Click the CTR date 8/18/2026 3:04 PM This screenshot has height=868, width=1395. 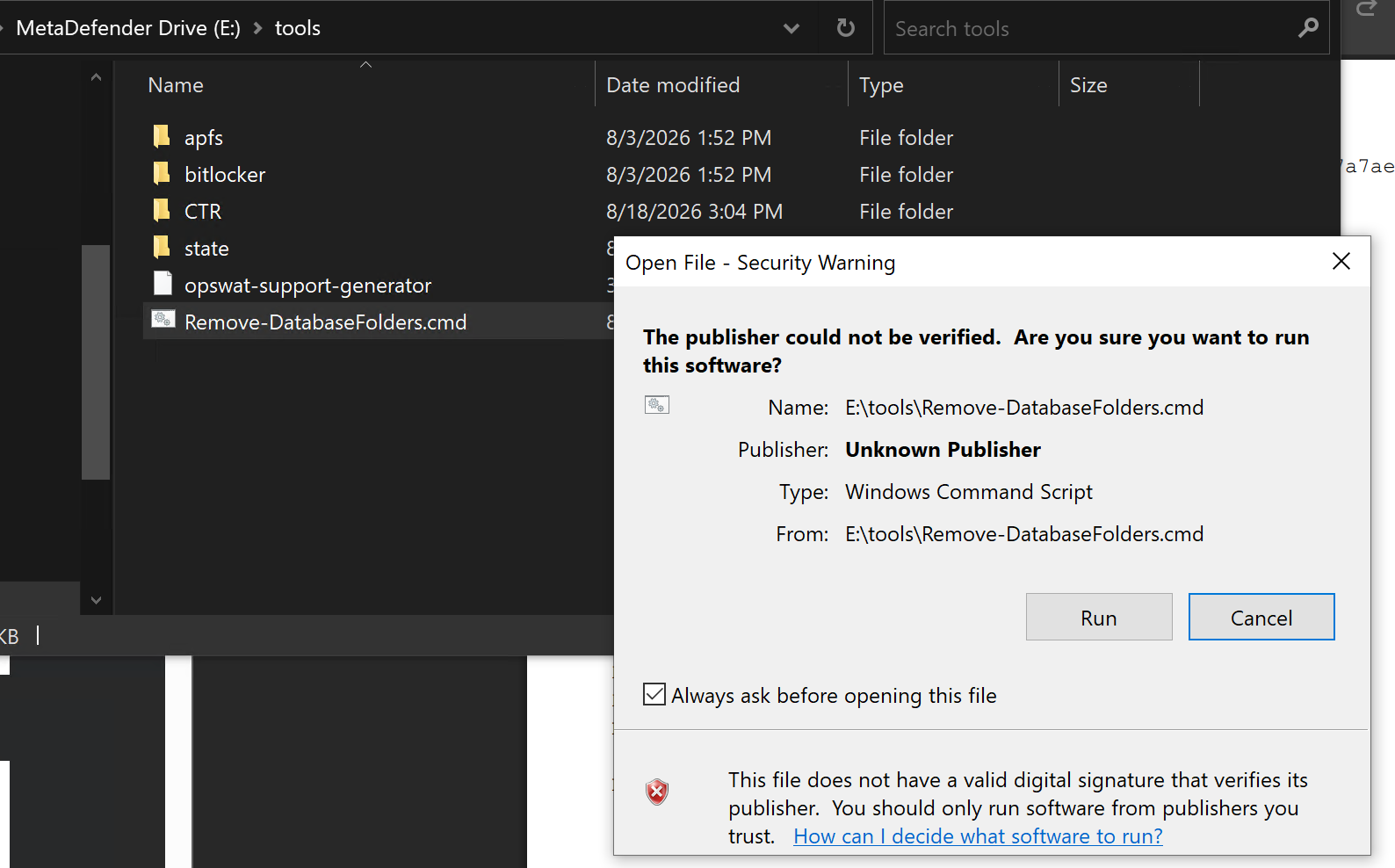pyautogui.click(x=694, y=212)
